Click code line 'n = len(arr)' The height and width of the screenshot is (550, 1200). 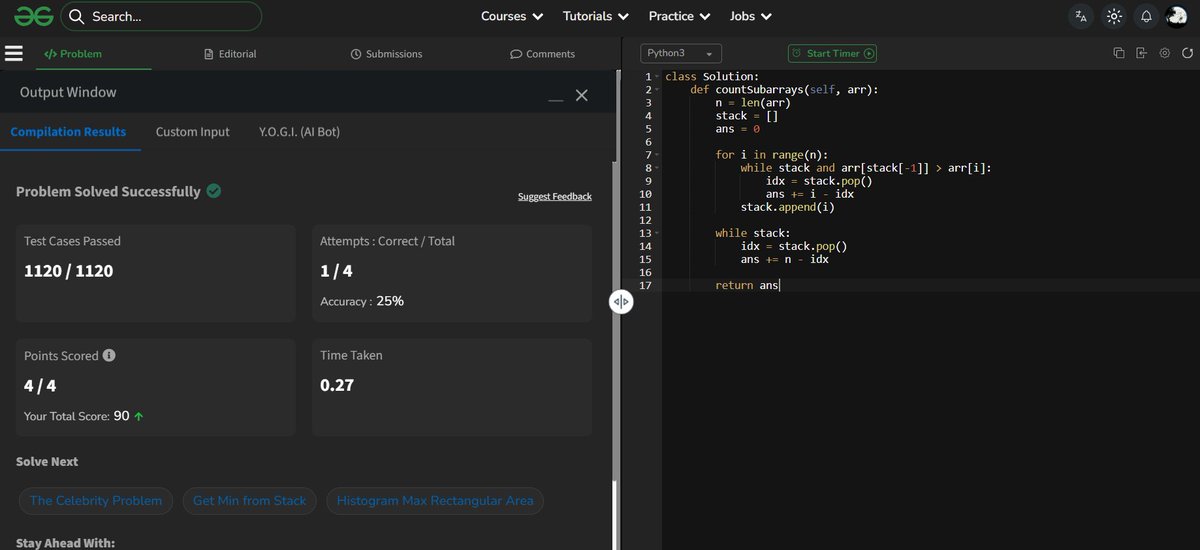point(753,103)
